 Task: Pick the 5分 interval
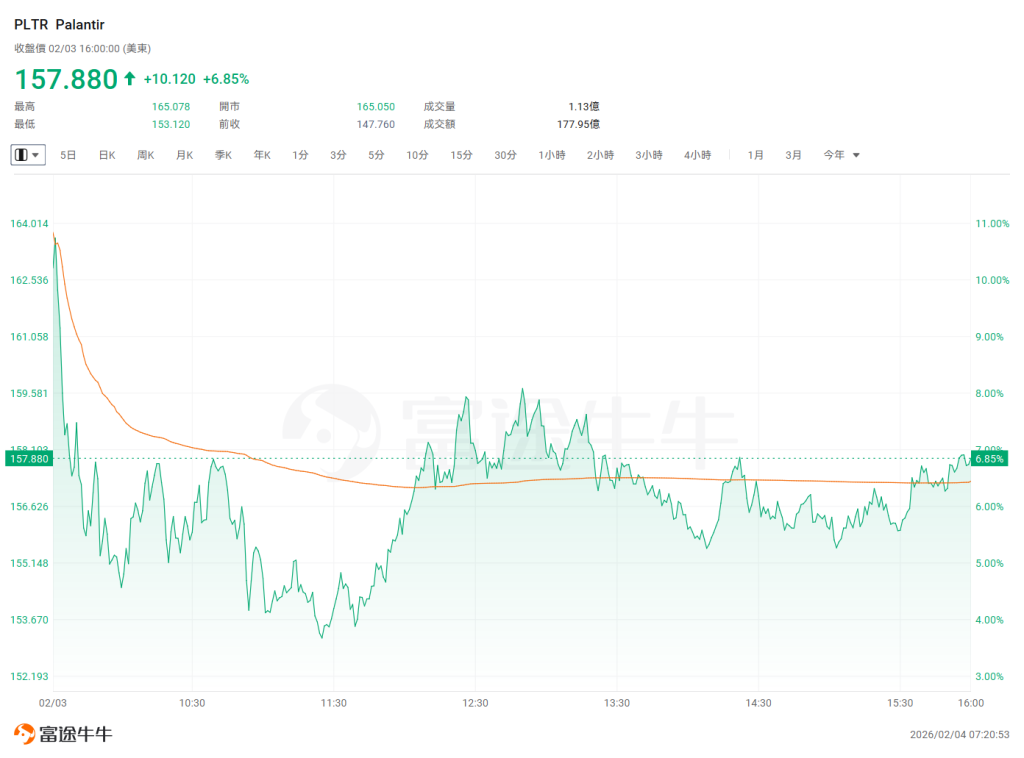point(376,155)
